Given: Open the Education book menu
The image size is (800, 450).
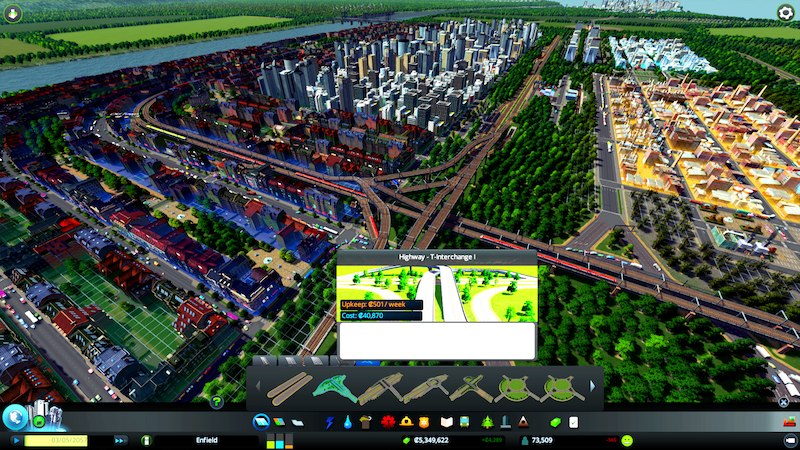Looking at the screenshot, I should (x=447, y=422).
